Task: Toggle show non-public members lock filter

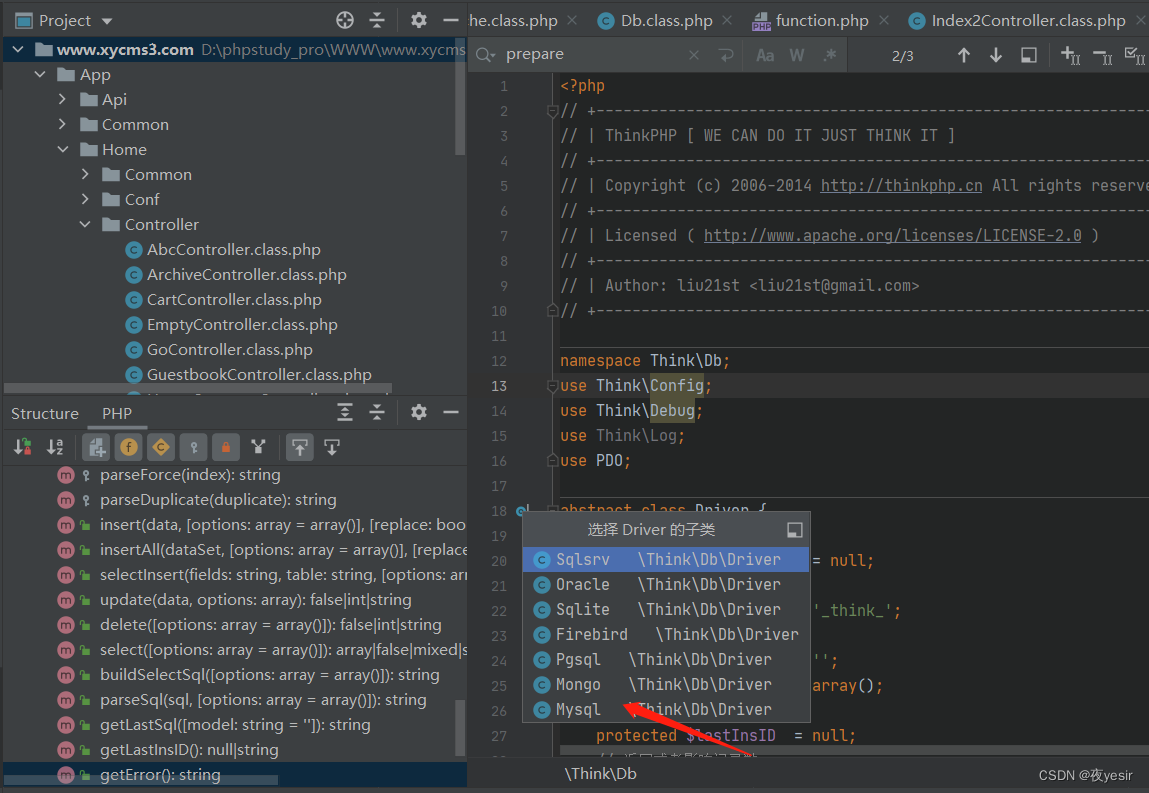Action: (x=226, y=447)
